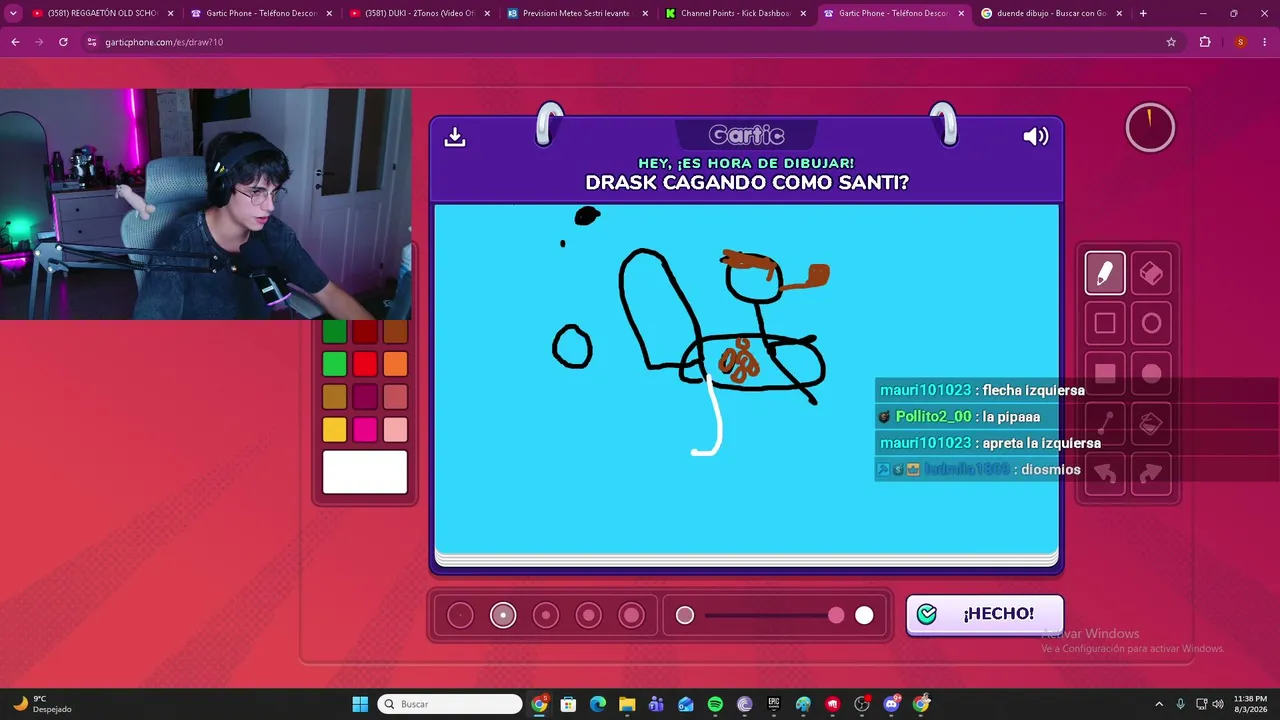Focus the garticphone.com address bar
The height and width of the screenshot is (720, 1280).
click(630, 42)
